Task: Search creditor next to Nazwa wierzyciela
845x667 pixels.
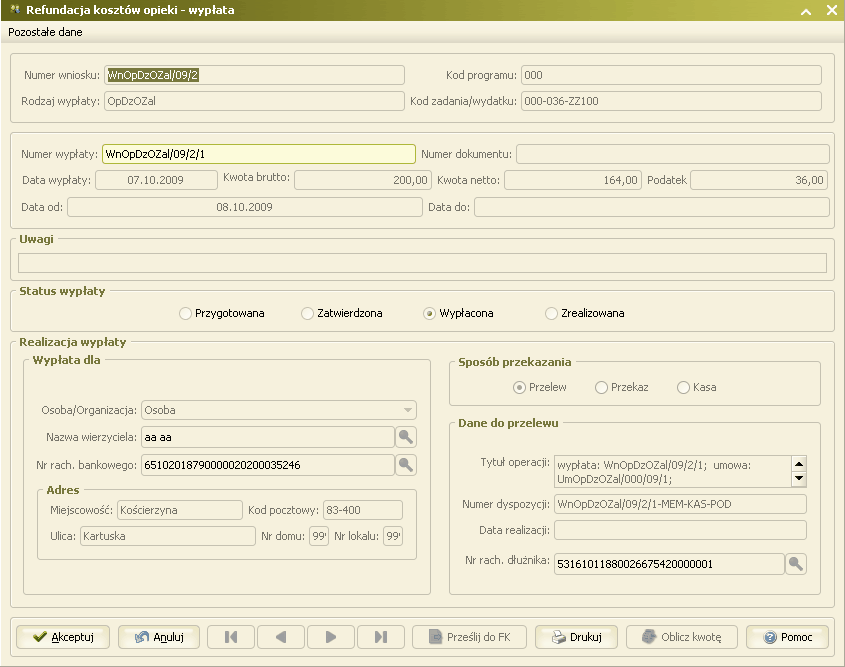Action: (x=406, y=437)
